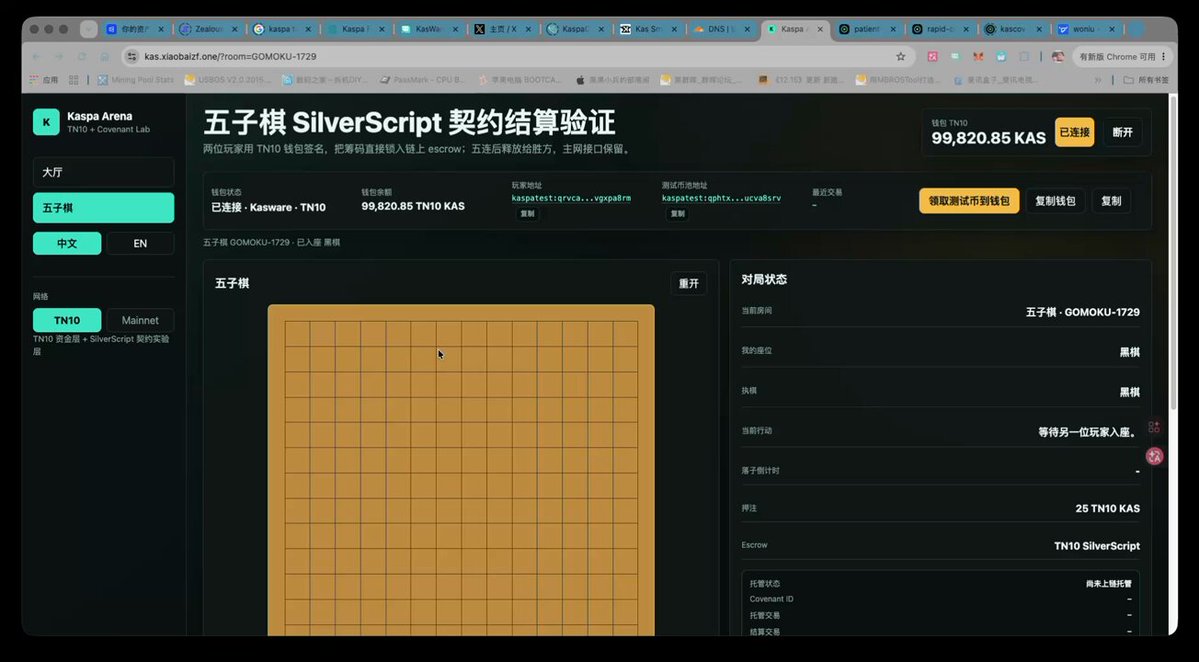Click the pink translate extension icon
The image size is (1199, 662).
coord(932,57)
